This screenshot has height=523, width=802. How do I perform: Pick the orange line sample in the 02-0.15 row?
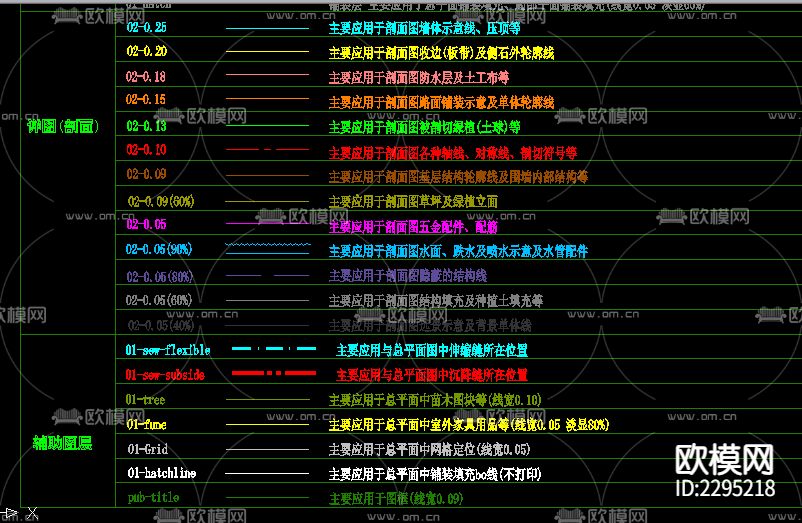click(x=268, y=98)
